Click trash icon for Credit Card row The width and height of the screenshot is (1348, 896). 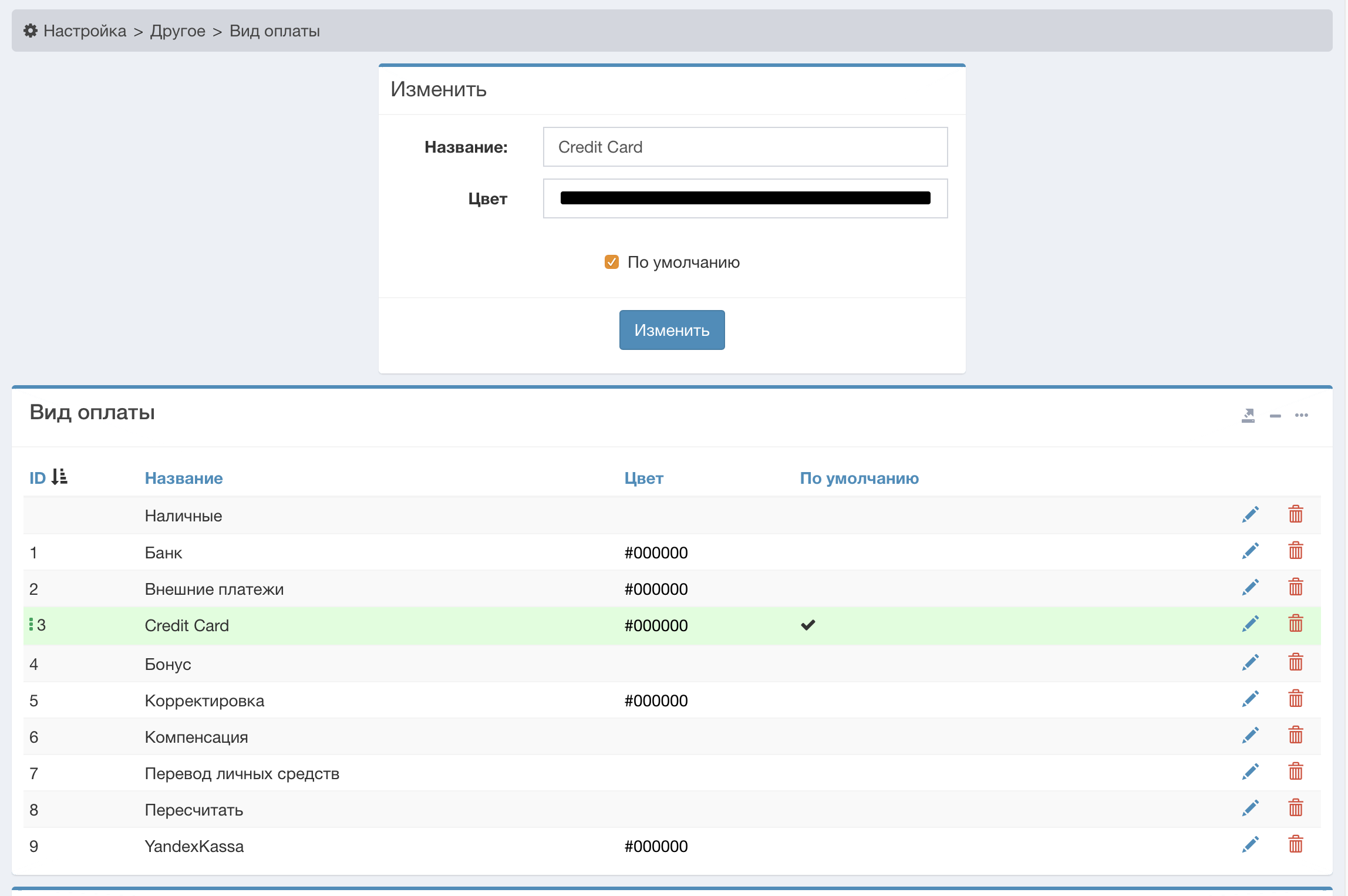tap(1295, 624)
